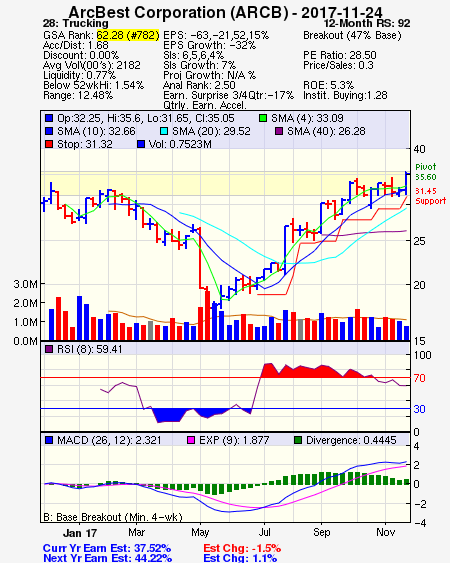
Task: Click the green Divergence legend swatch
Action: click(x=298, y=440)
